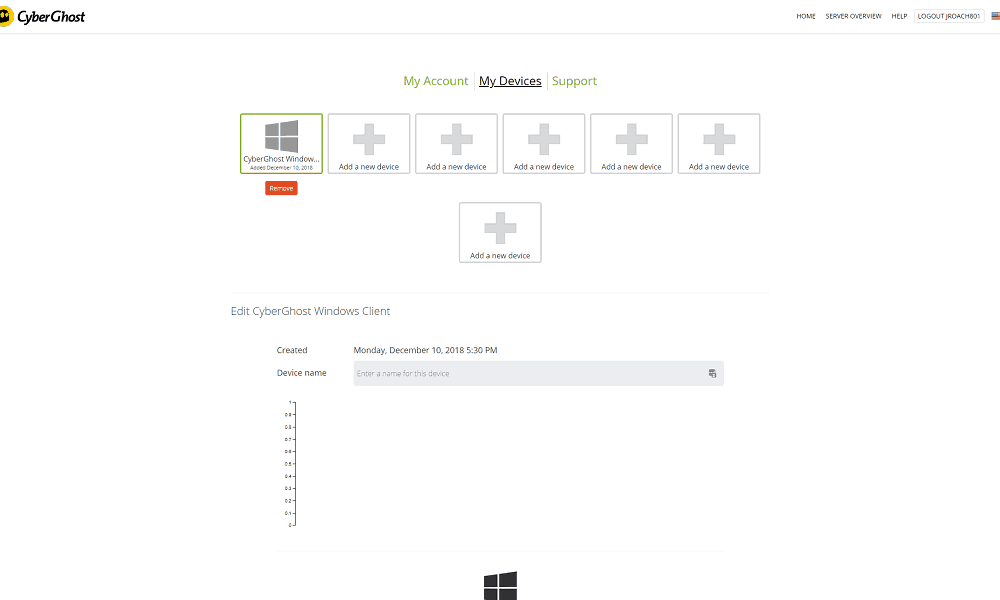
Task: Click the 'Monday, December 10, 2018 5:30 PM' date
Action: (425, 350)
